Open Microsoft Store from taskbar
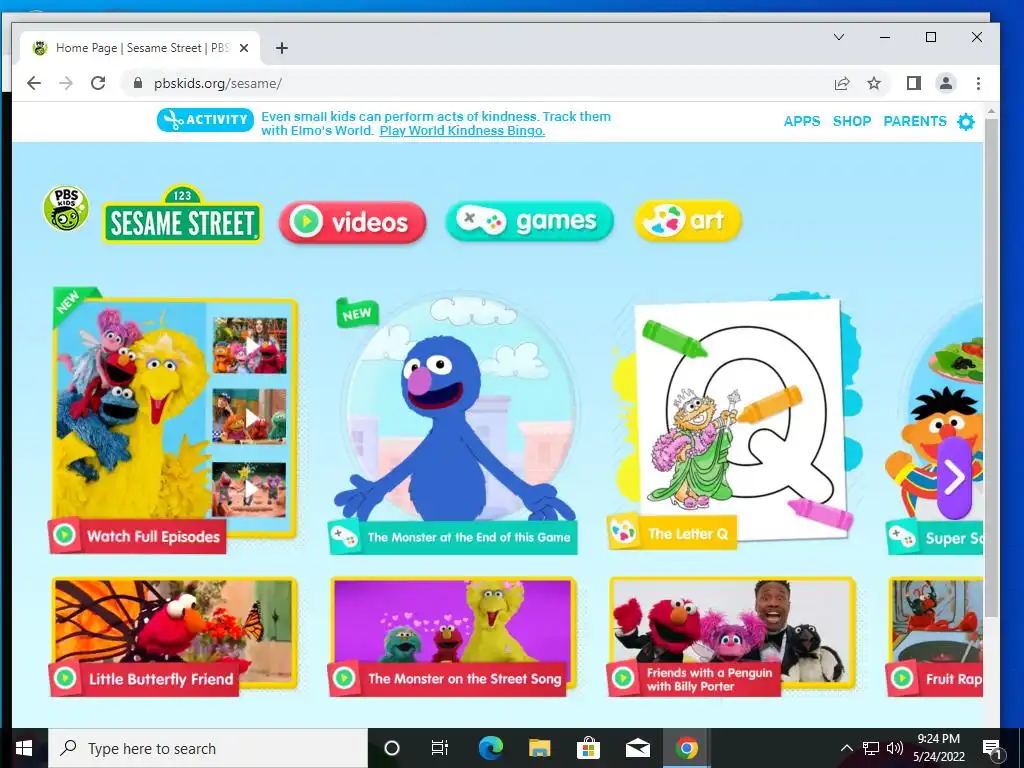The width and height of the screenshot is (1024, 768). click(x=588, y=748)
